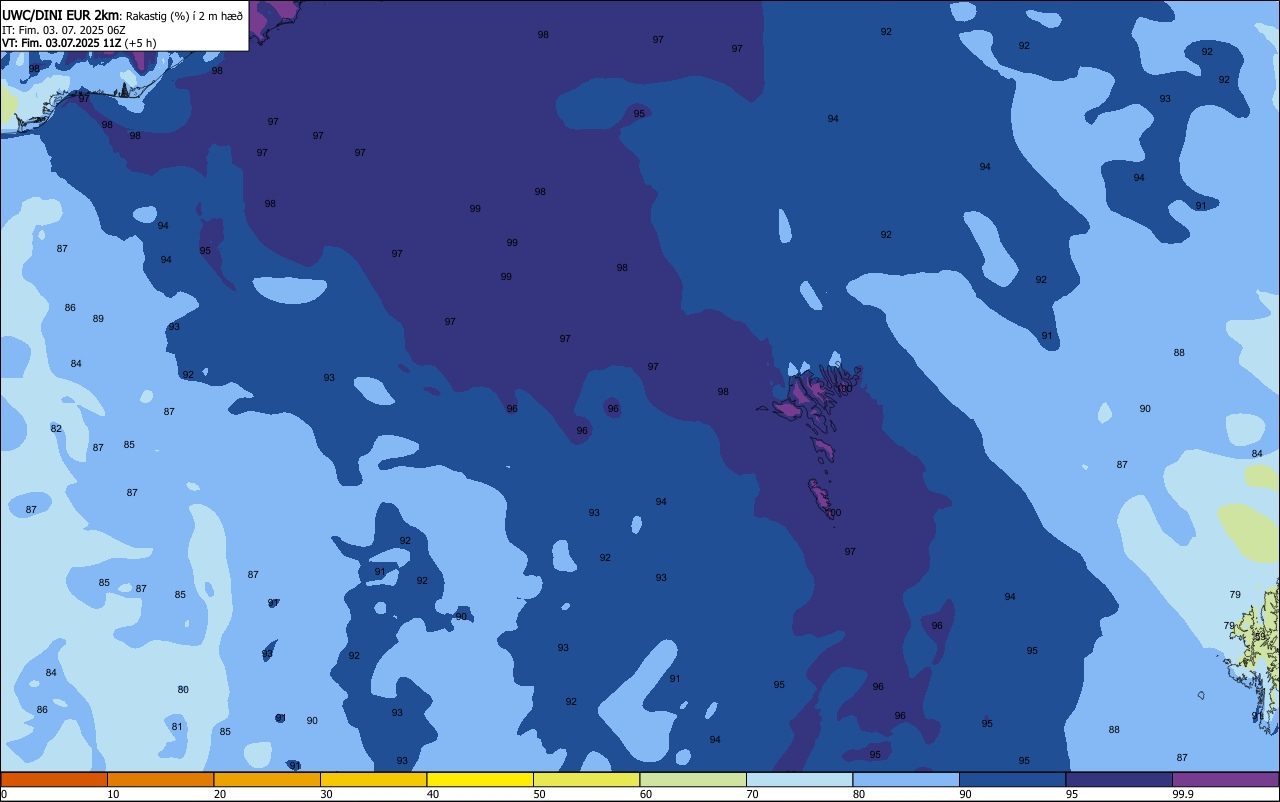This screenshot has height=802, width=1280.
Task: Select the 10–20 orange legend swatch
Action: [160, 779]
